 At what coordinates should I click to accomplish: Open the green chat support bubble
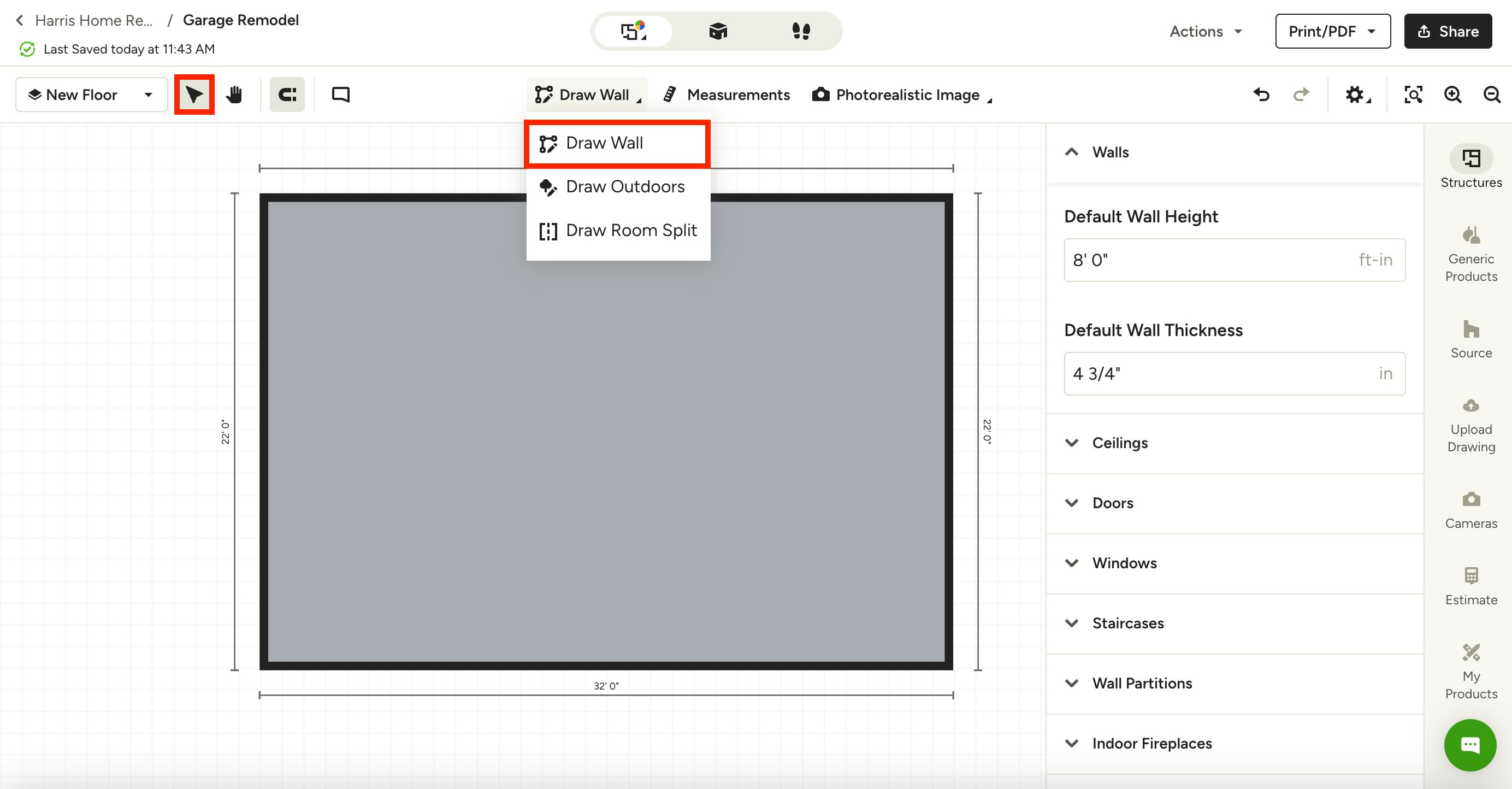[x=1470, y=745]
